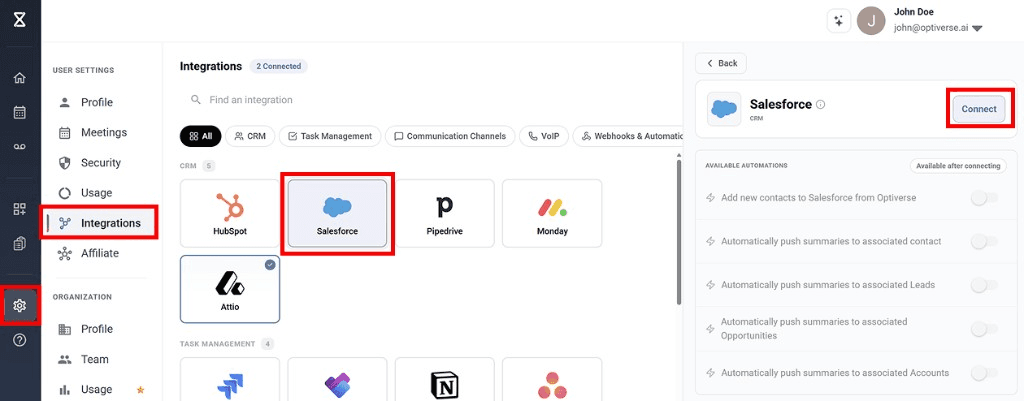Image resolution: width=1024 pixels, height=401 pixels.
Task: Click Connect button for Salesforce
Action: [978, 109]
